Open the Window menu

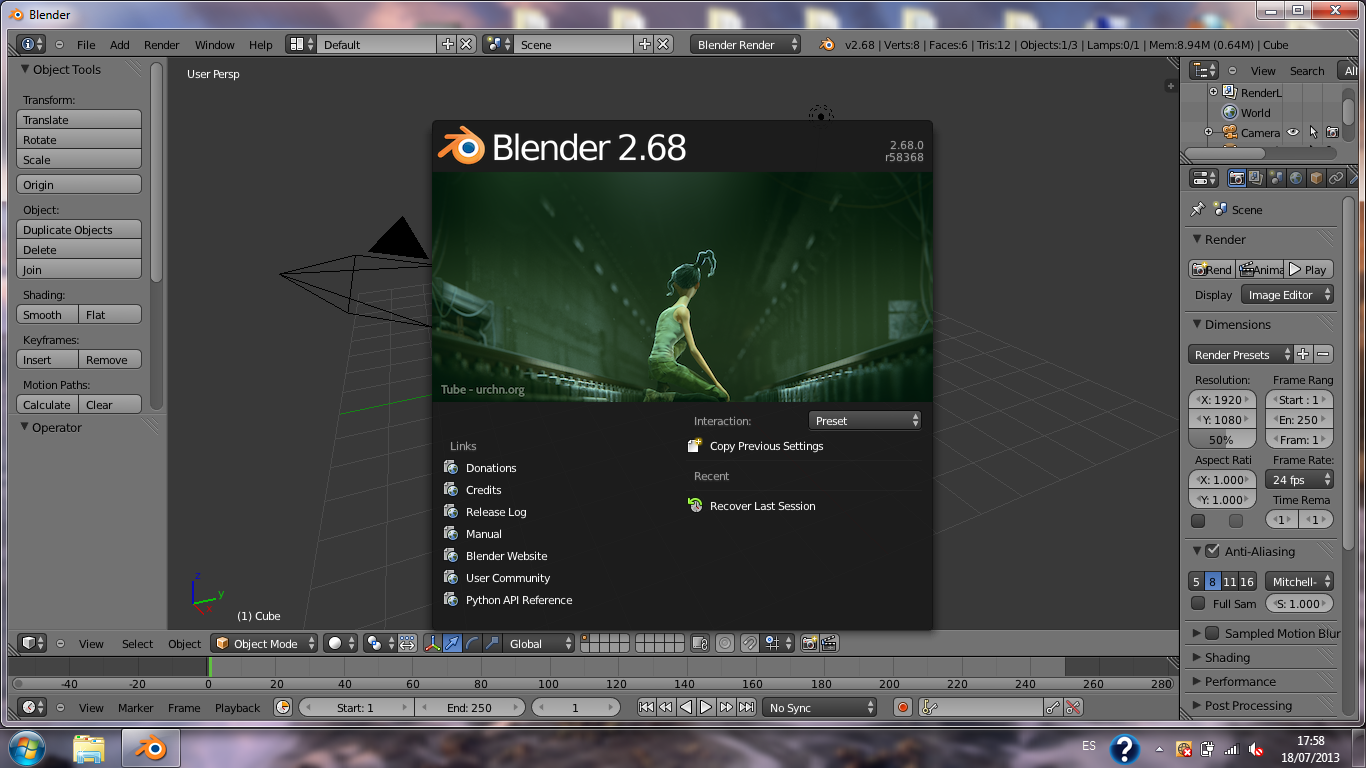tap(215, 45)
